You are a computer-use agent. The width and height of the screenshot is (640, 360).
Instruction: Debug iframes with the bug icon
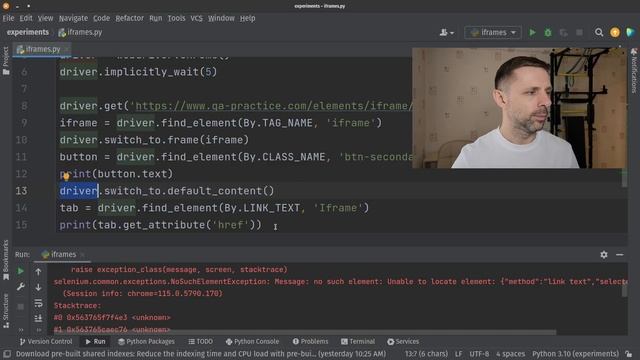coord(548,32)
